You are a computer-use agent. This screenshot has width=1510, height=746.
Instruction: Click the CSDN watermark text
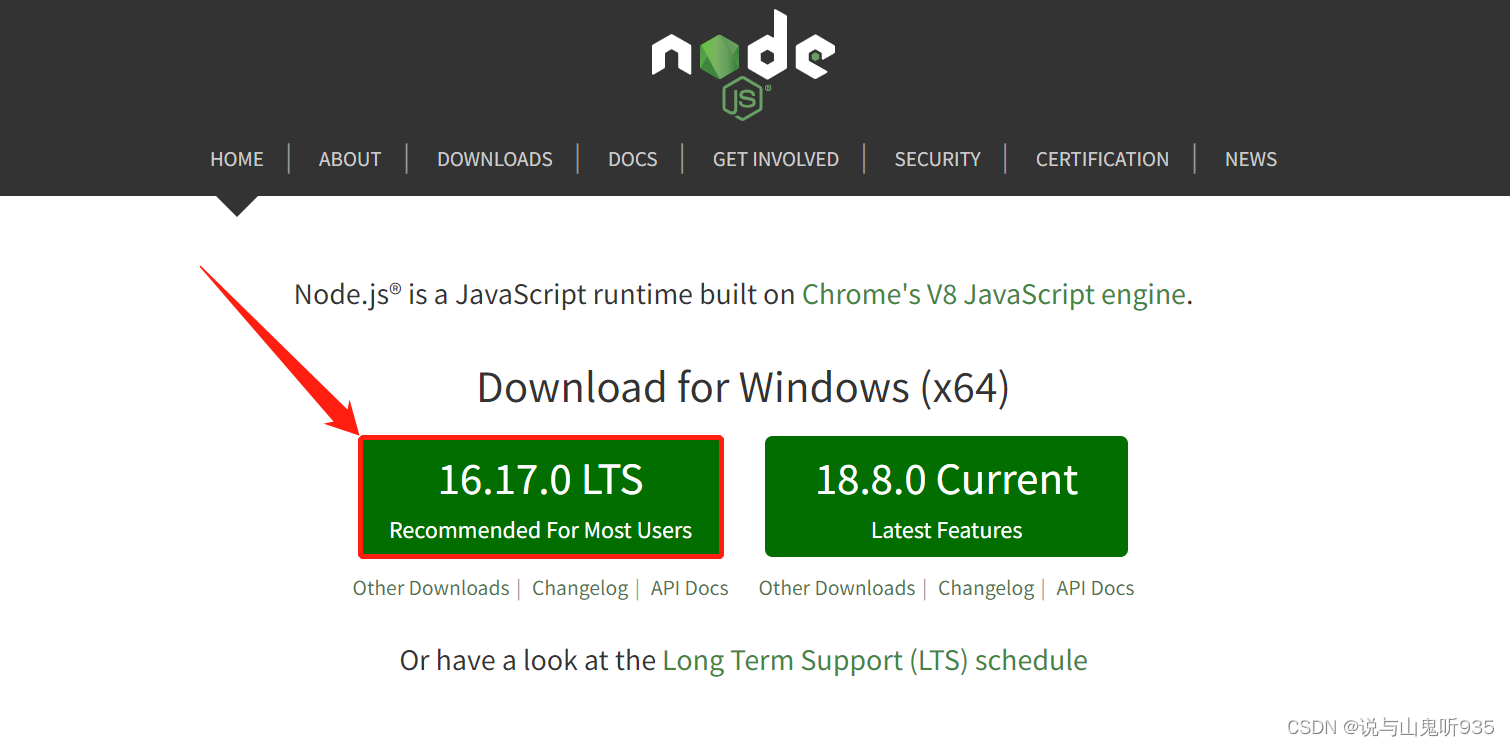(x=1390, y=726)
